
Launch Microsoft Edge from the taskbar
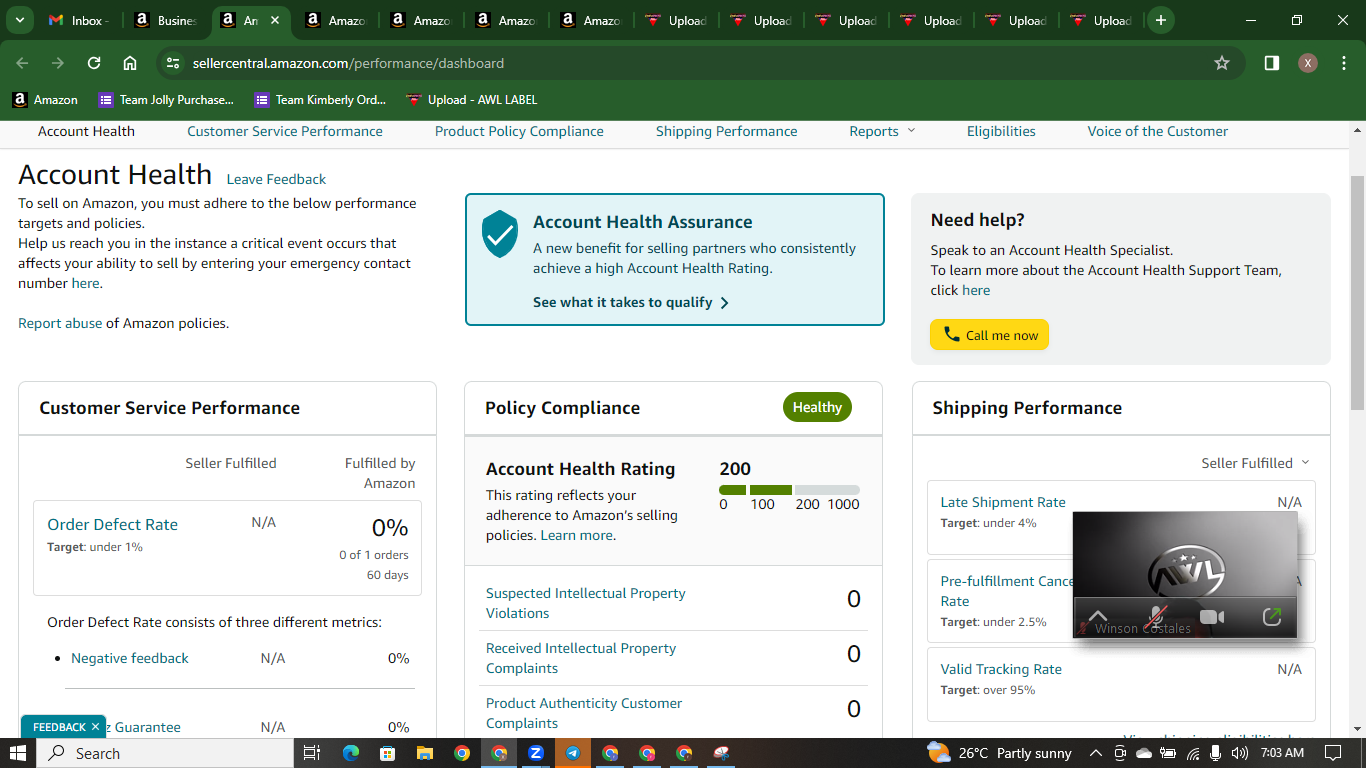(351, 753)
